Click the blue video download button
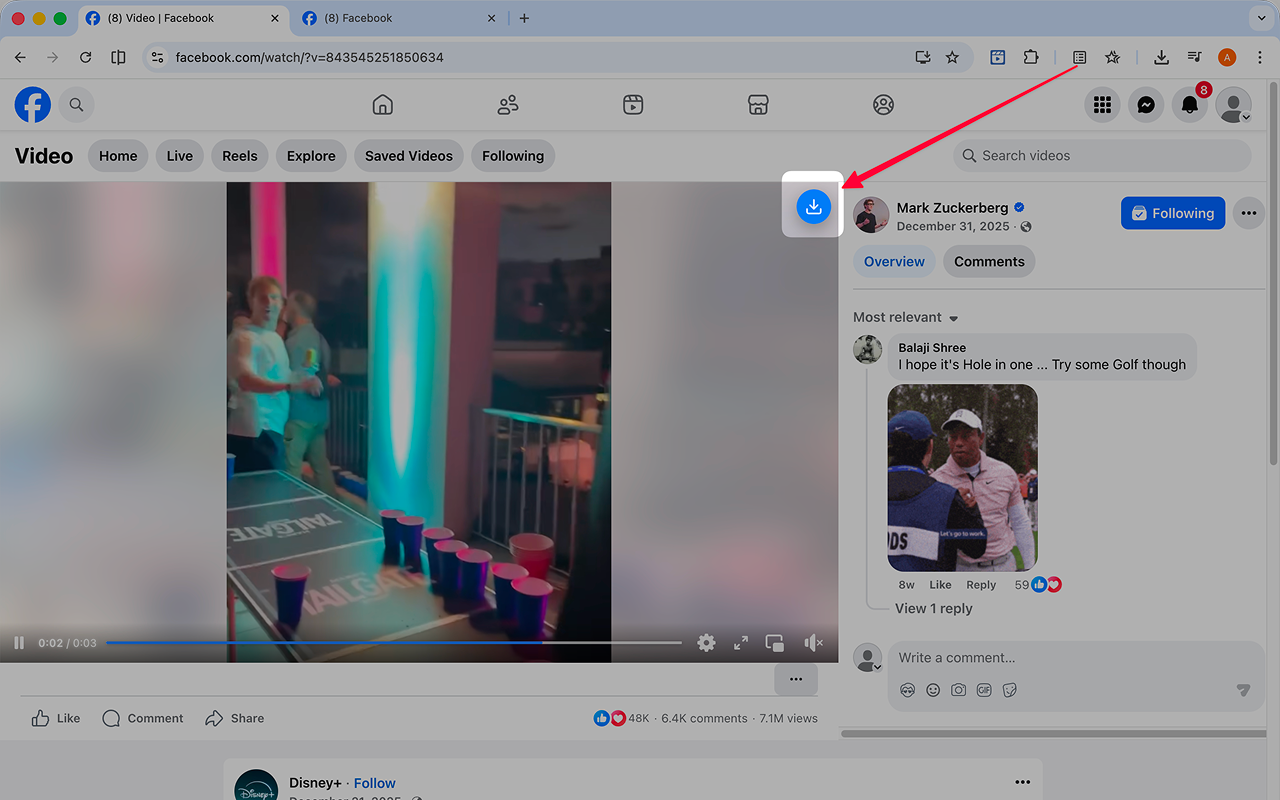The height and width of the screenshot is (800, 1280). coord(814,207)
